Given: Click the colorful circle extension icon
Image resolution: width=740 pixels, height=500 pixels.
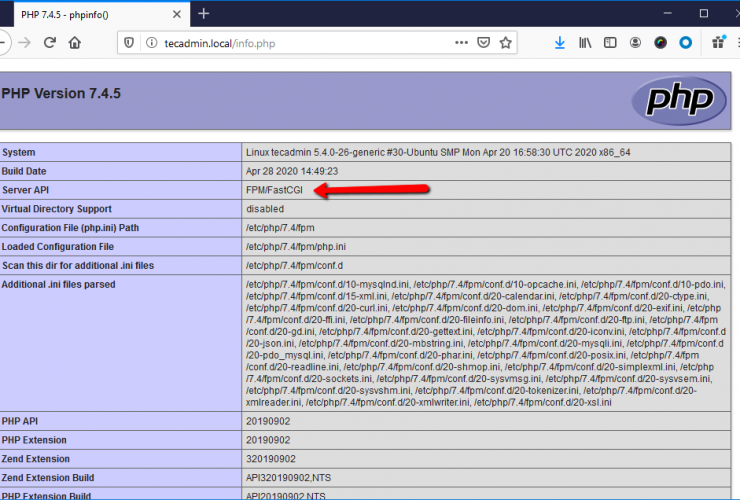Looking at the screenshot, I should tap(660, 43).
